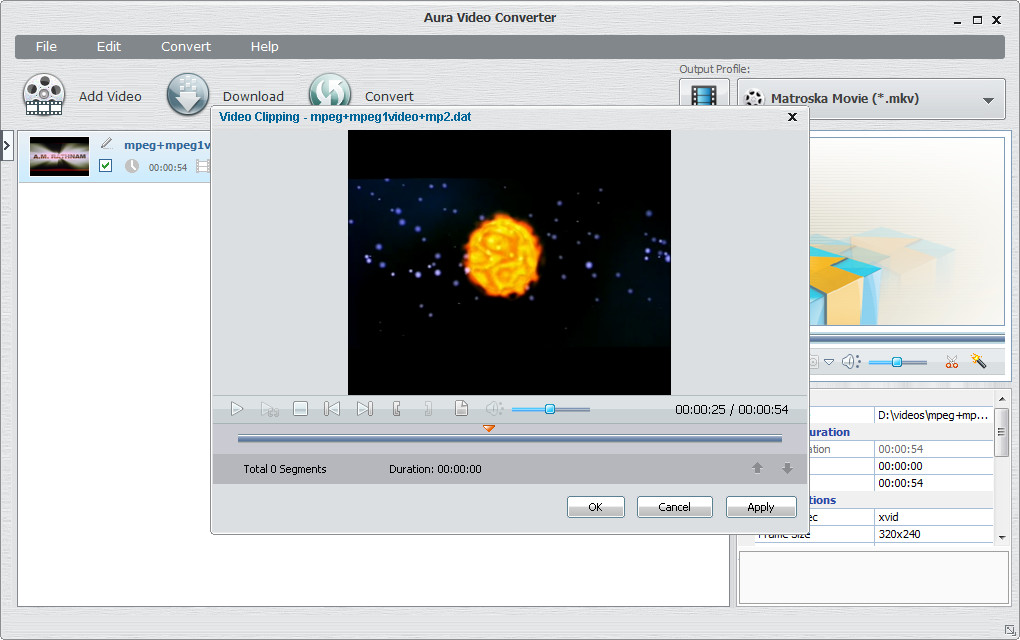Click the new segment page icon

pos(461,409)
